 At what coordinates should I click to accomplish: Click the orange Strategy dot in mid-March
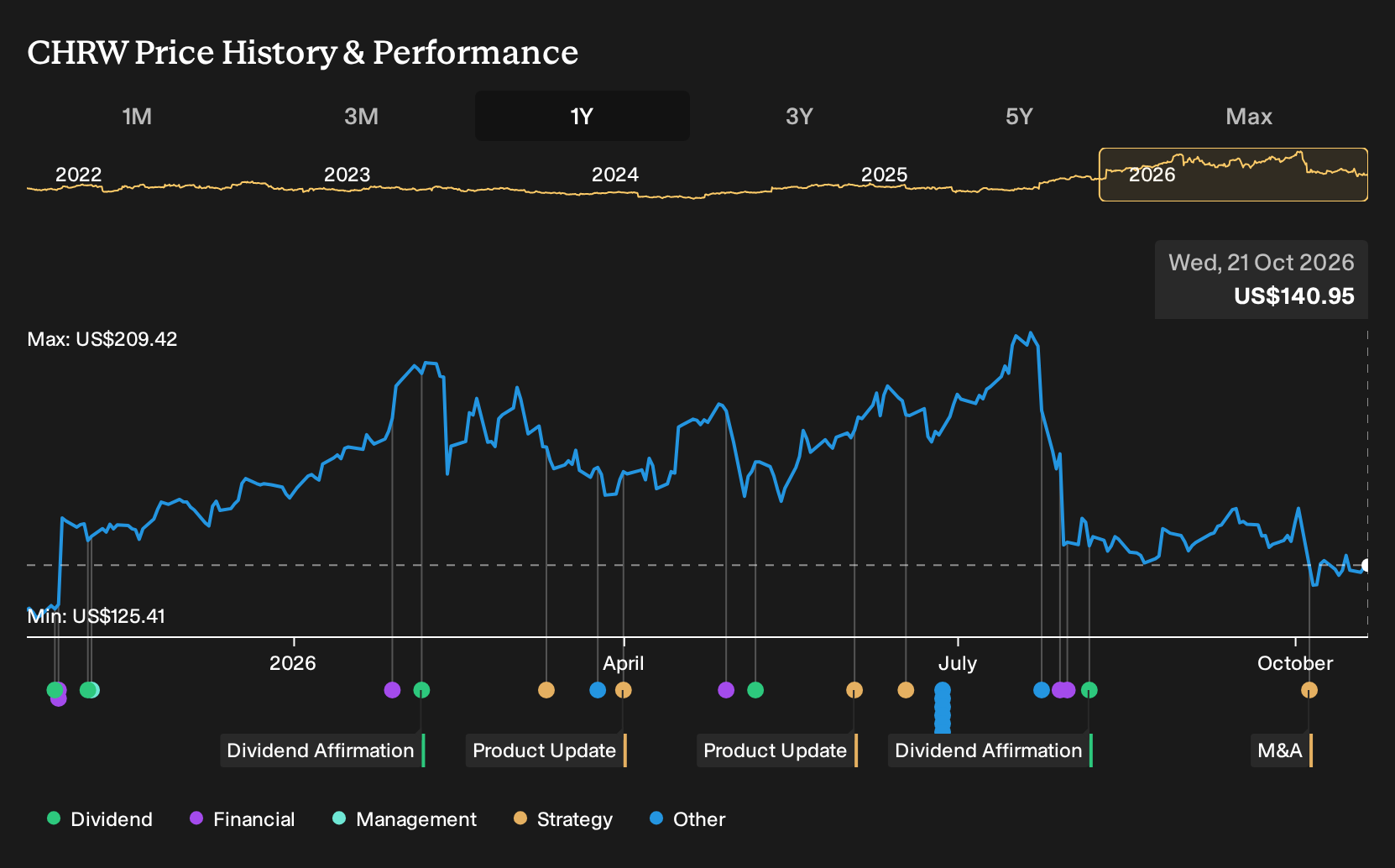point(546,690)
